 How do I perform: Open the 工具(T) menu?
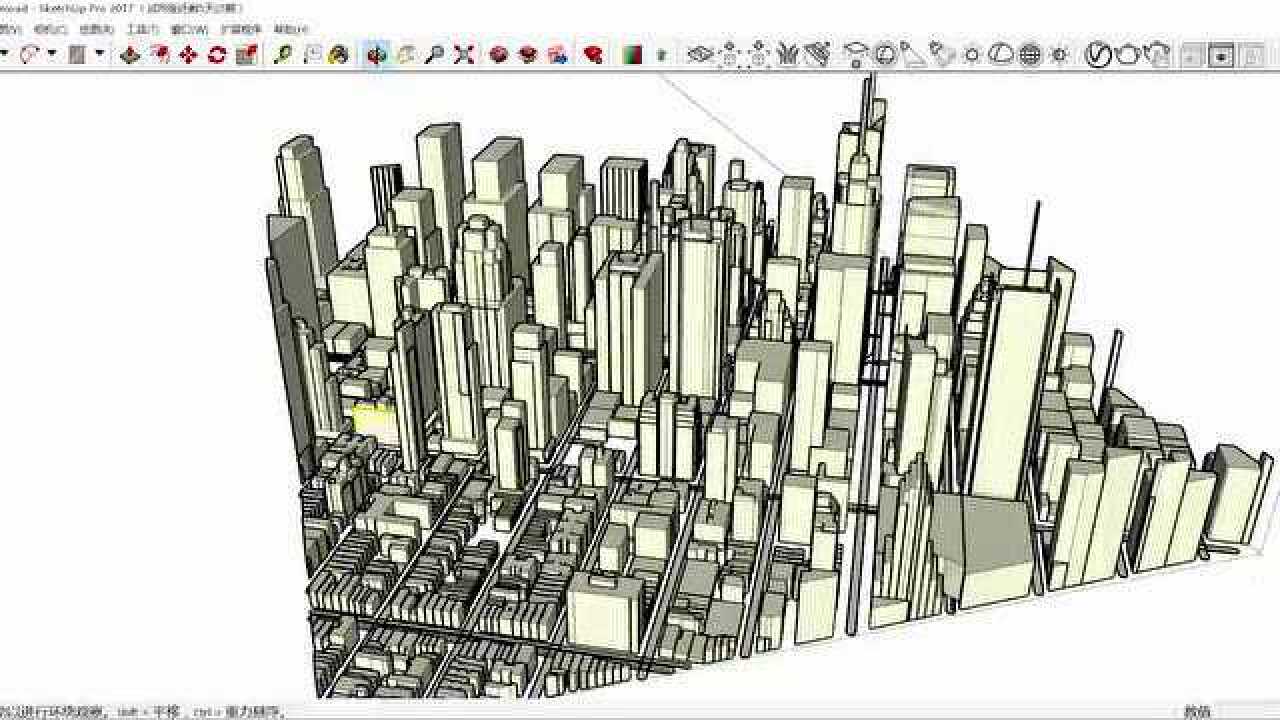[x=142, y=30]
